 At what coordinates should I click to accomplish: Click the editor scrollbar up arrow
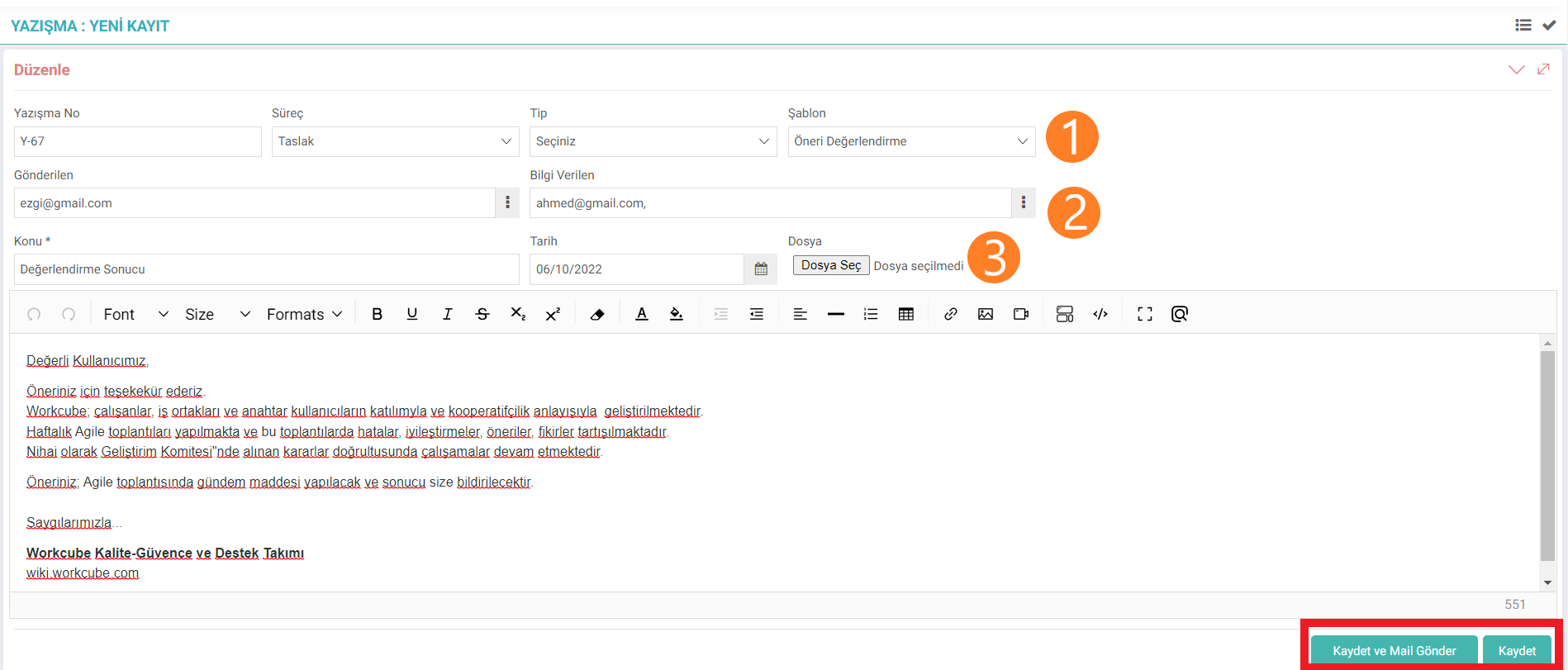coord(1547,343)
